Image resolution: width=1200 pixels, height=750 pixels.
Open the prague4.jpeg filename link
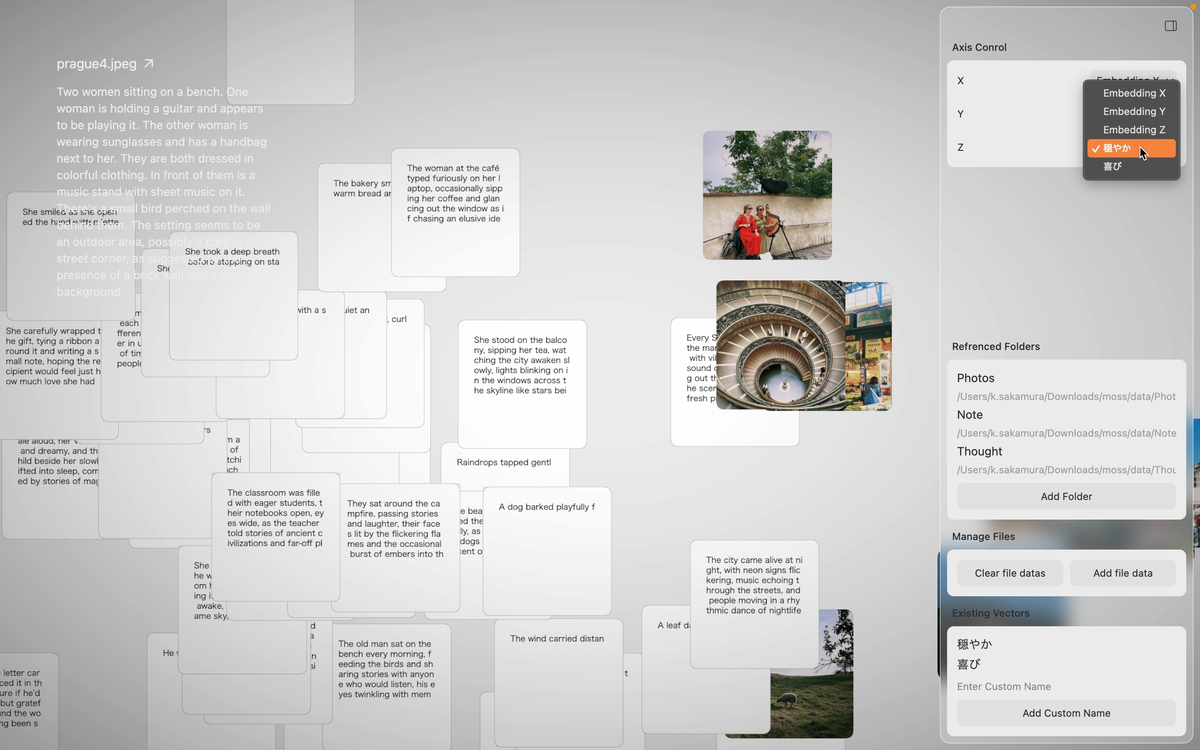pos(96,64)
